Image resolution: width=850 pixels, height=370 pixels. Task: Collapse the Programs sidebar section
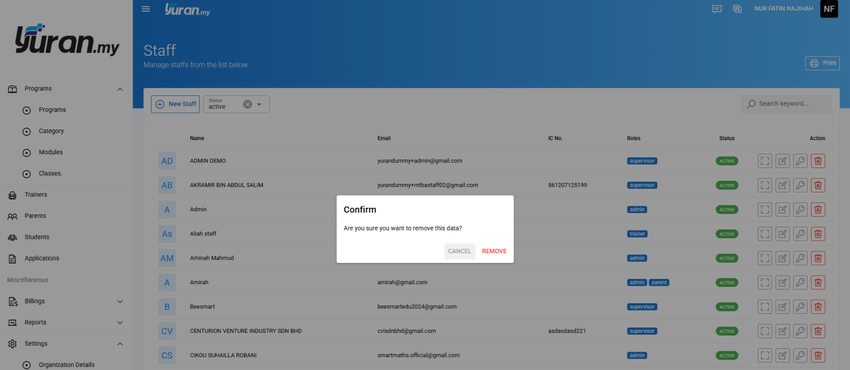coord(120,89)
